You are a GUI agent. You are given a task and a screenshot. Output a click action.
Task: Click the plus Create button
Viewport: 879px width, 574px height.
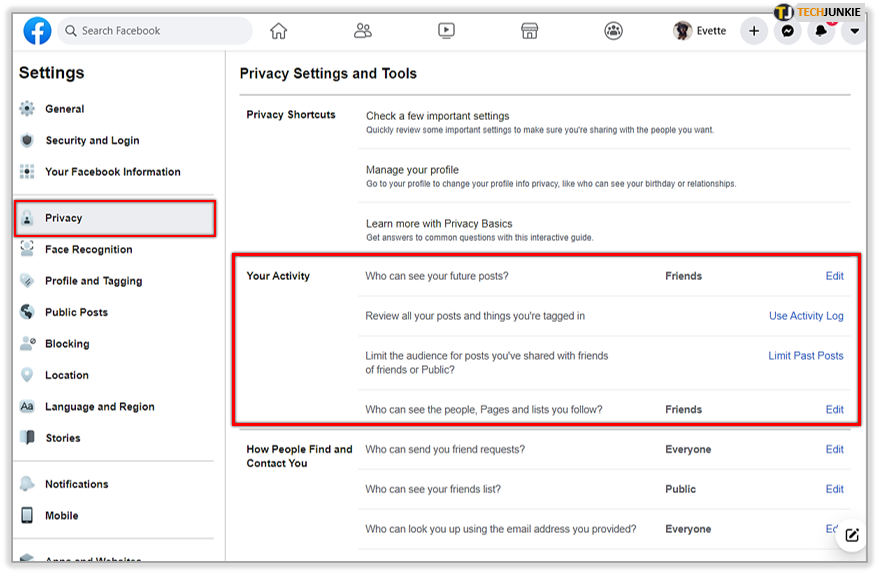[754, 31]
